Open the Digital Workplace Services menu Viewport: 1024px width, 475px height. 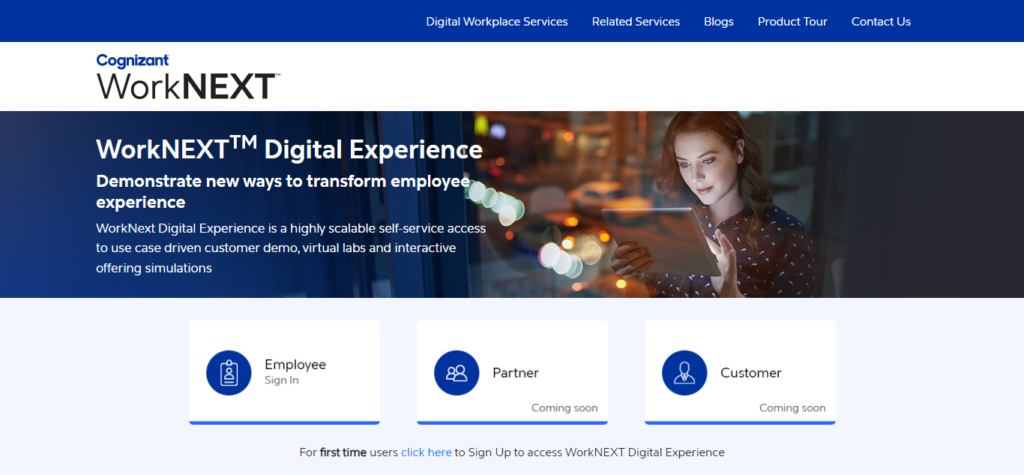pyautogui.click(x=496, y=21)
